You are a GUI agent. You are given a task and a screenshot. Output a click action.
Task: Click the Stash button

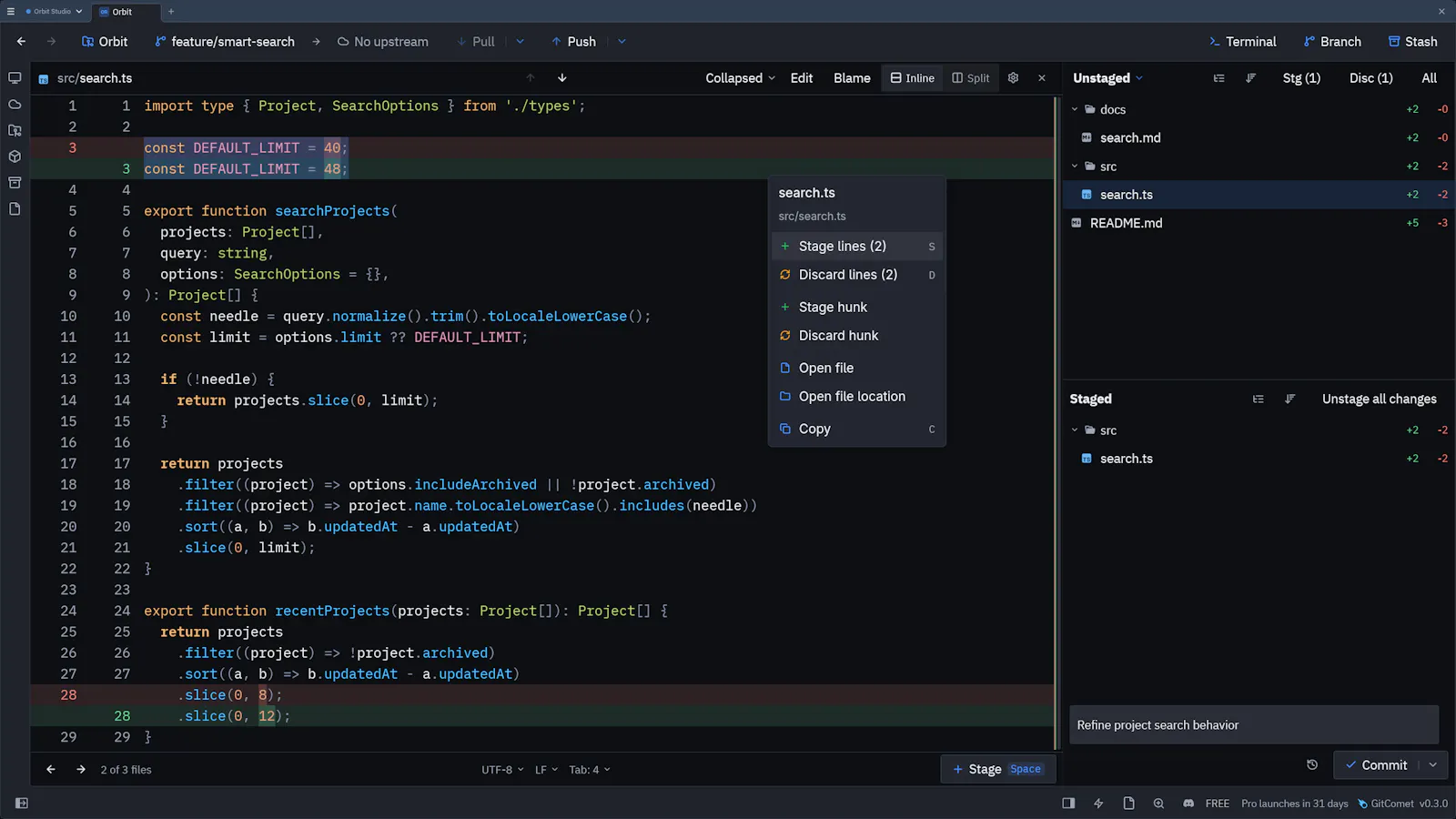click(x=1412, y=42)
